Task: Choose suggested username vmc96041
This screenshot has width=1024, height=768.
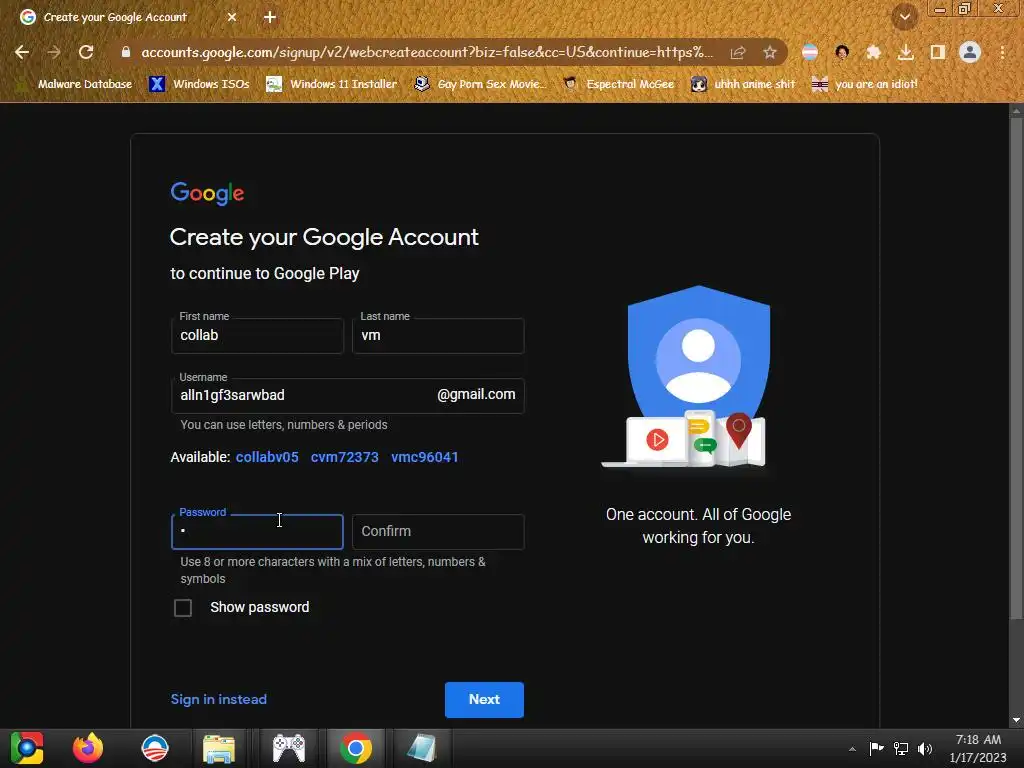Action: pyautogui.click(x=424, y=457)
